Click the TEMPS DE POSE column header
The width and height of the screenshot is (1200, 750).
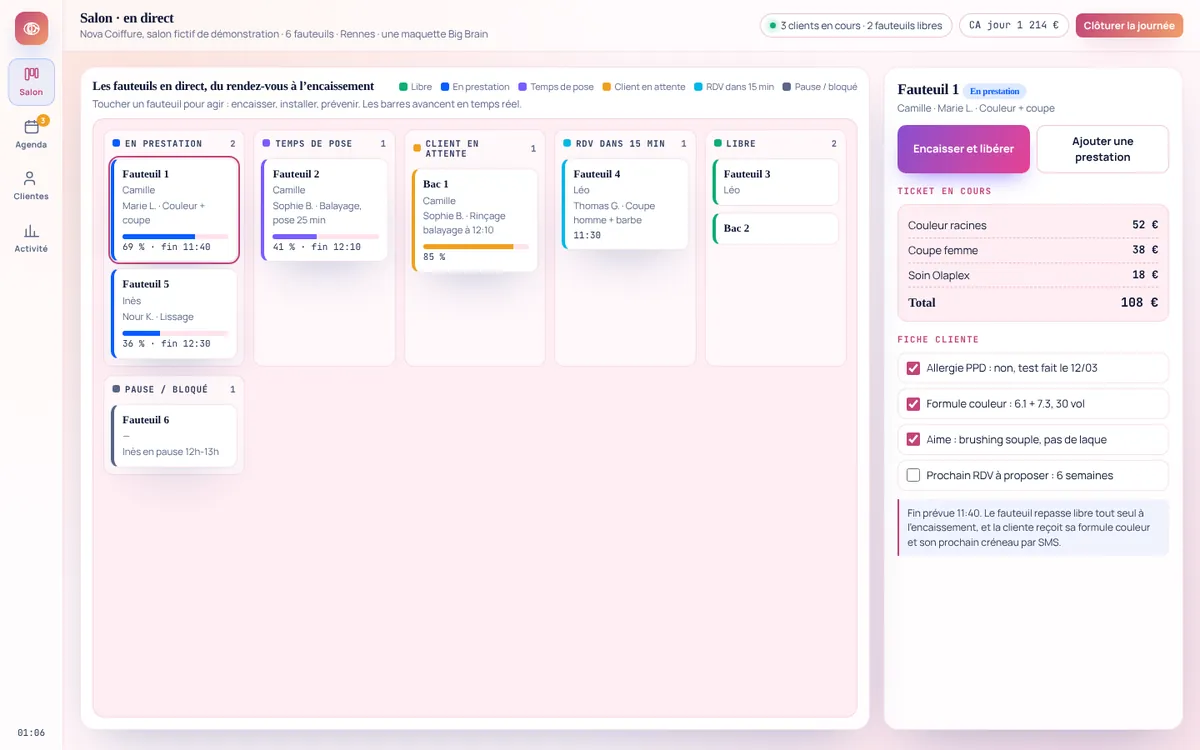coord(324,143)
